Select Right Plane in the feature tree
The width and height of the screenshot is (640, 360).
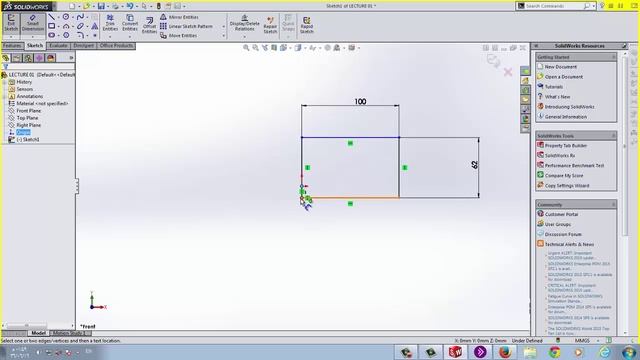click(29, 125)
